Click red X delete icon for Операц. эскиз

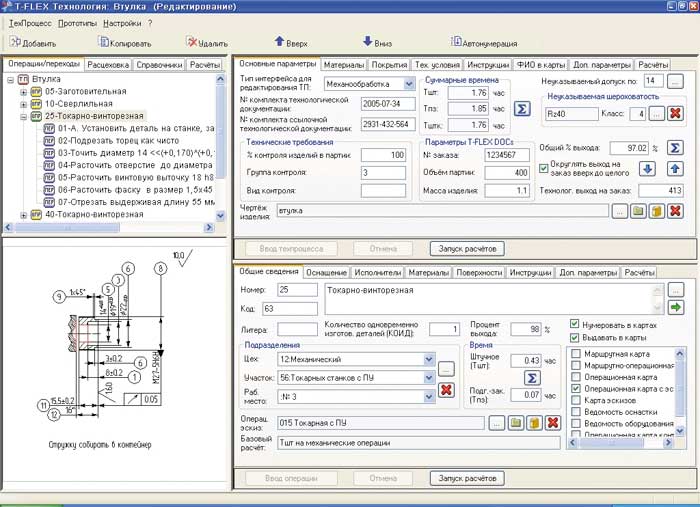[552, 424]
